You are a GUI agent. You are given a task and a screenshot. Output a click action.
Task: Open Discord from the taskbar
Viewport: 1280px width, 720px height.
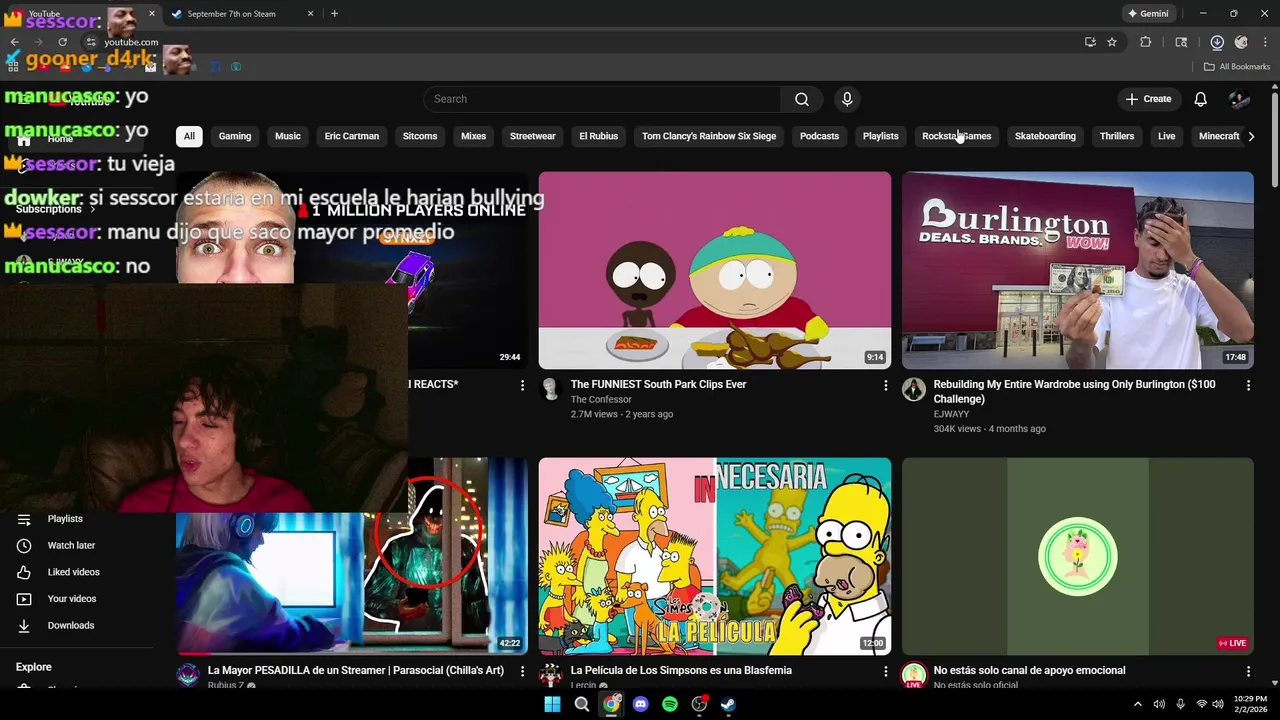[641, 704]
